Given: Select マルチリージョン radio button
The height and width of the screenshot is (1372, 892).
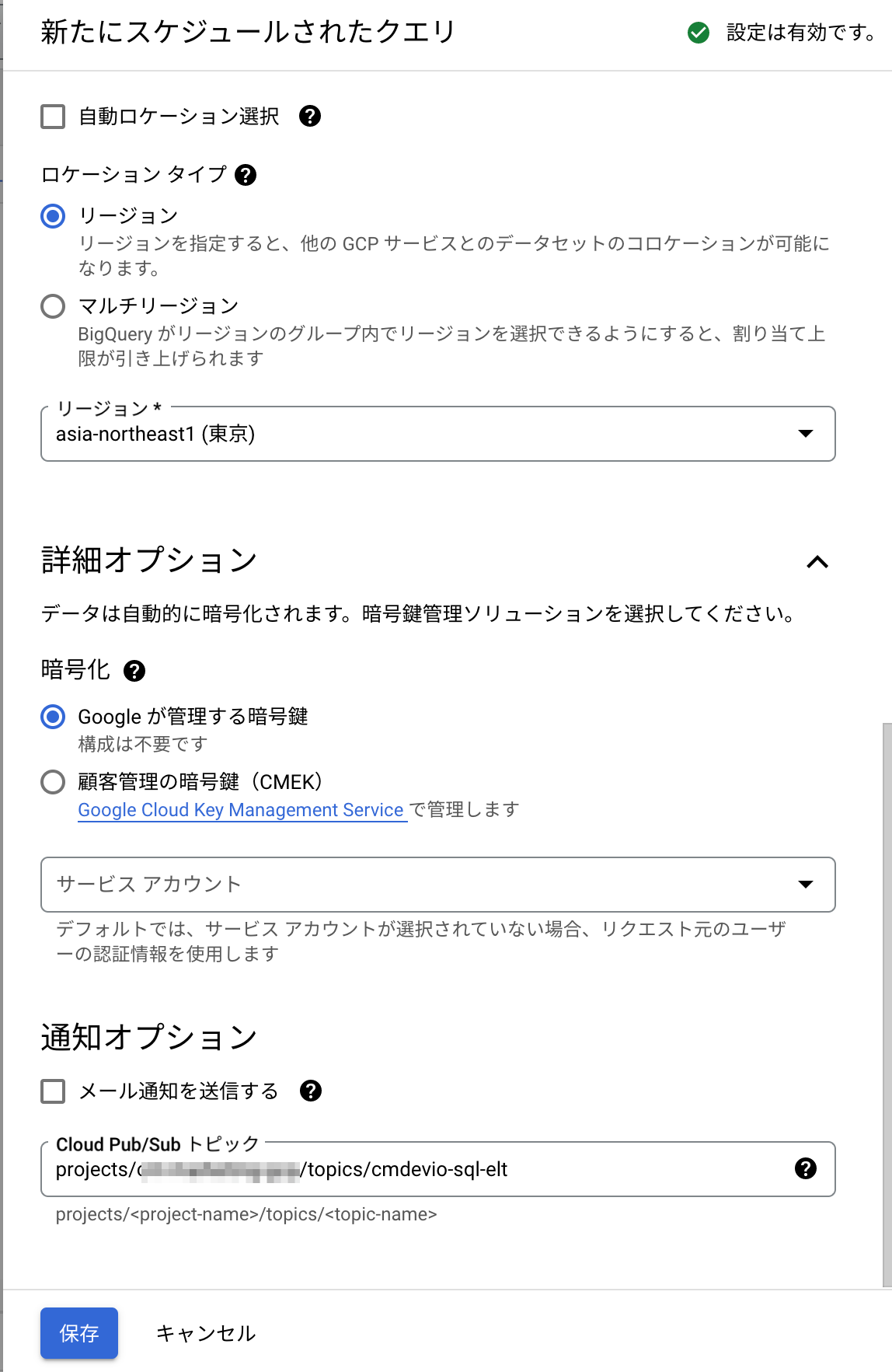Looking at the screenshot, I should click(x=53, y=306).
